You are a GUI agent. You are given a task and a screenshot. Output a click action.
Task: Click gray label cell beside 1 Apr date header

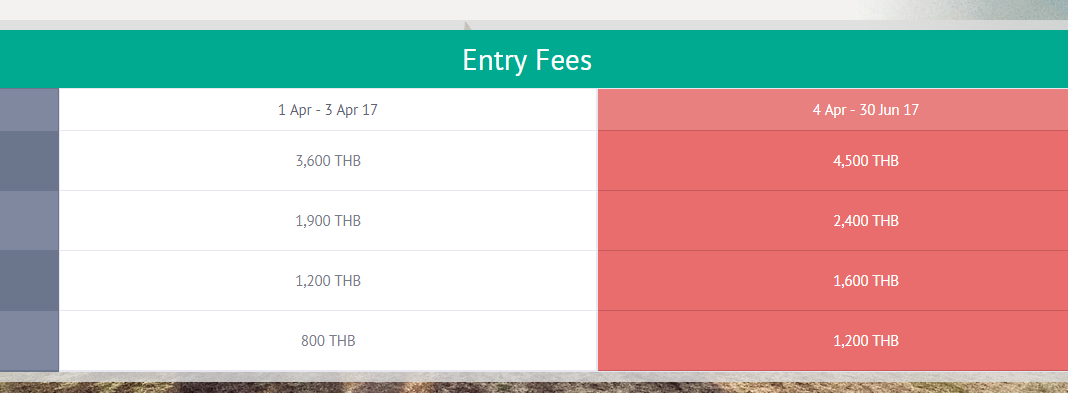coord(29,110)
